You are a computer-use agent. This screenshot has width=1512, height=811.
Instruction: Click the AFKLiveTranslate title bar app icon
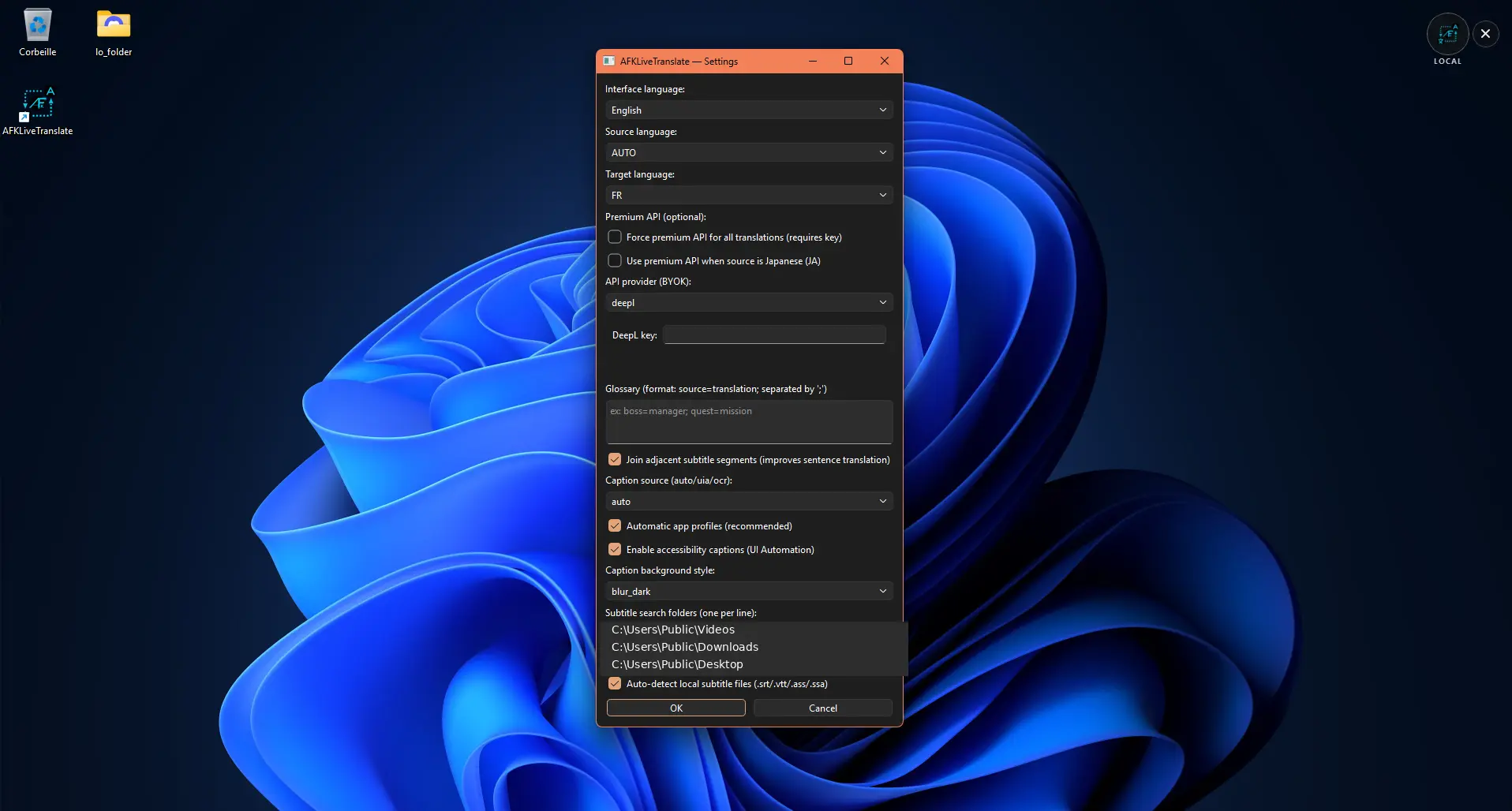point(608,61)
